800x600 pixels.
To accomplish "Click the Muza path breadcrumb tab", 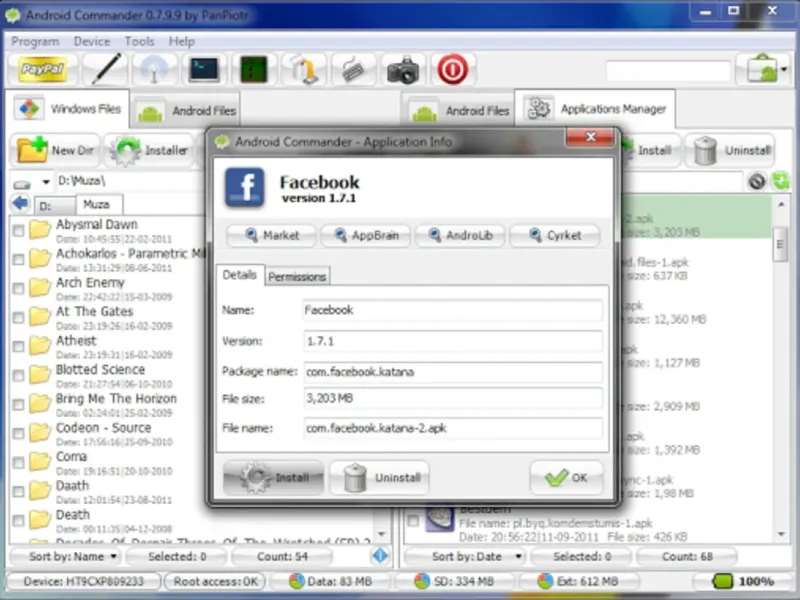I will tap(98, 205).
